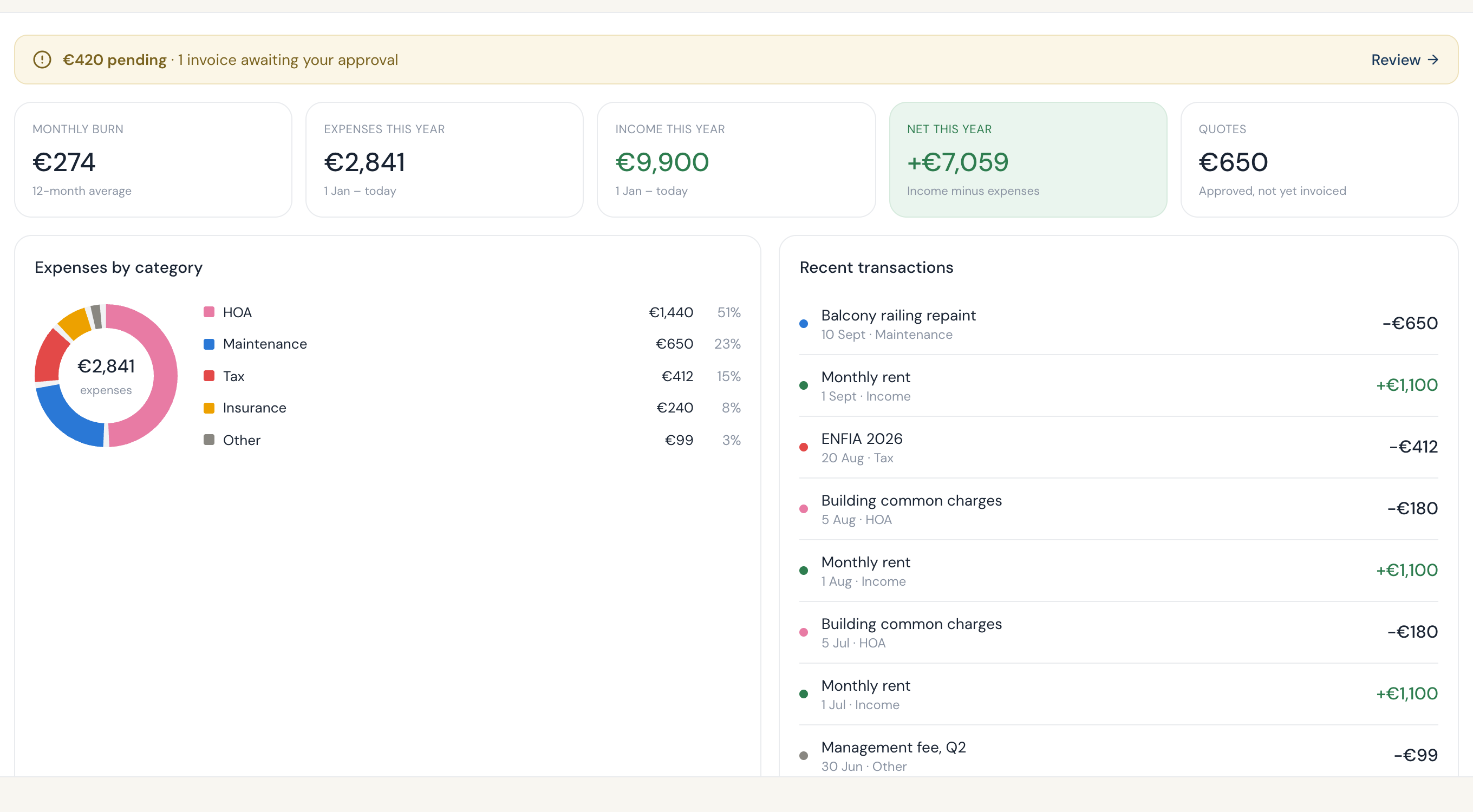Click red dot beside ENFIA 2026

point(804,447)
